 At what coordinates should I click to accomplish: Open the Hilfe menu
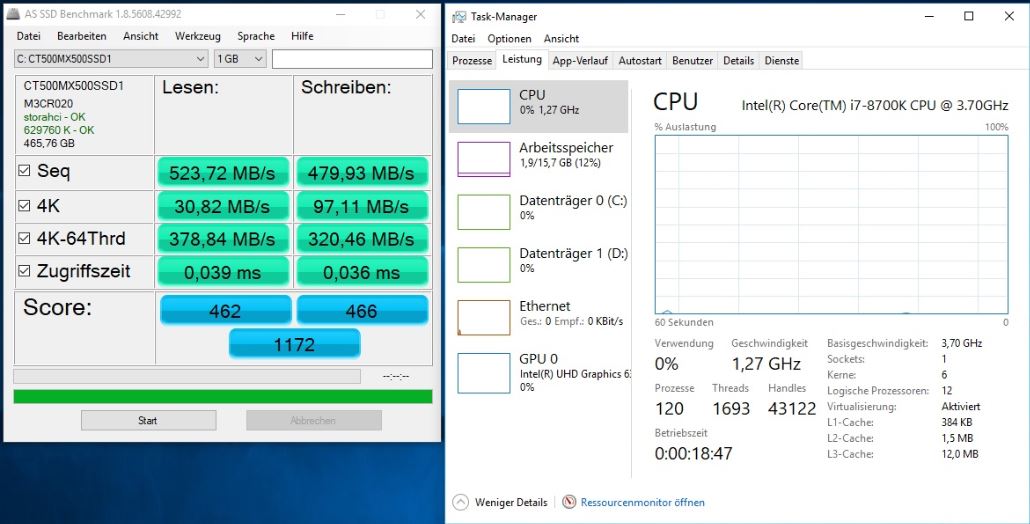302,36
